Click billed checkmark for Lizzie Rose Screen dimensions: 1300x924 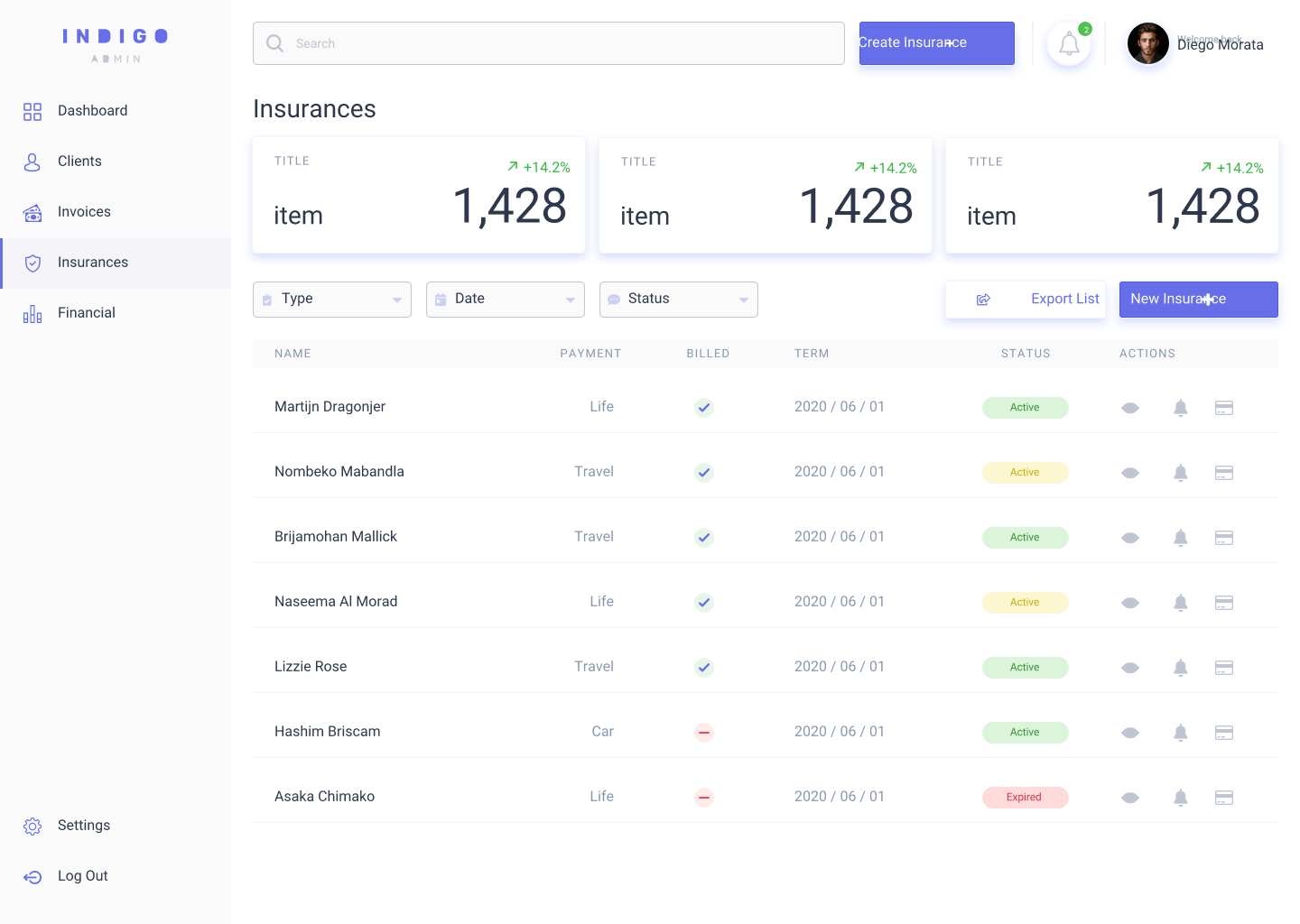coord(704,668)
